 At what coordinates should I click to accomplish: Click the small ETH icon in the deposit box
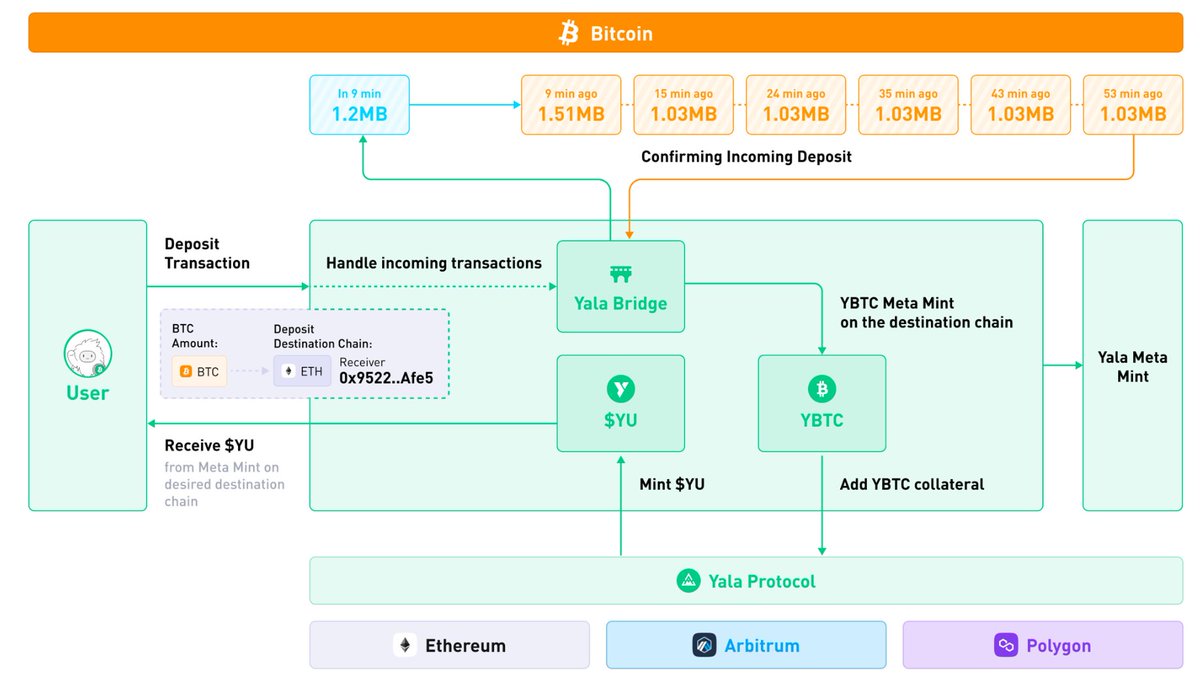pyautogui.click(x=290, y=372)
